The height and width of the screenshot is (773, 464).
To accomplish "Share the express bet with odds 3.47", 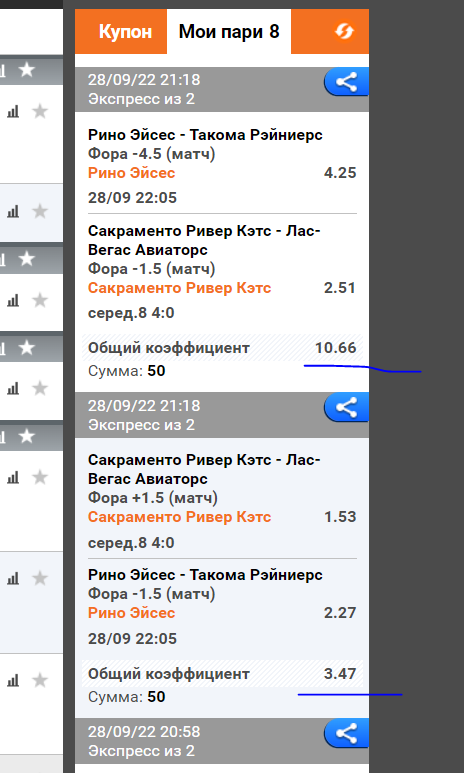I will tap(347, 408).
